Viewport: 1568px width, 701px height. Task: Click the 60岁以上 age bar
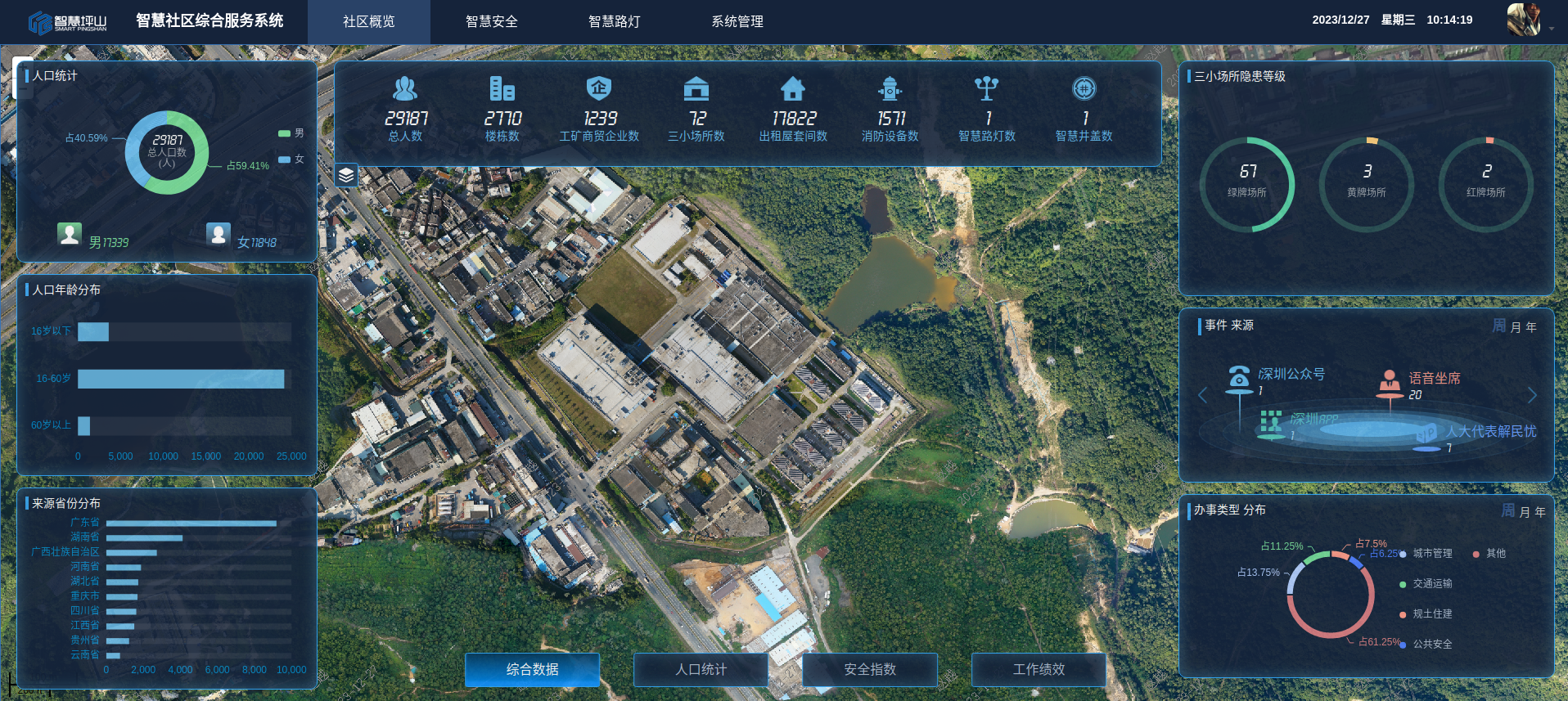click(x=83, y=426)
